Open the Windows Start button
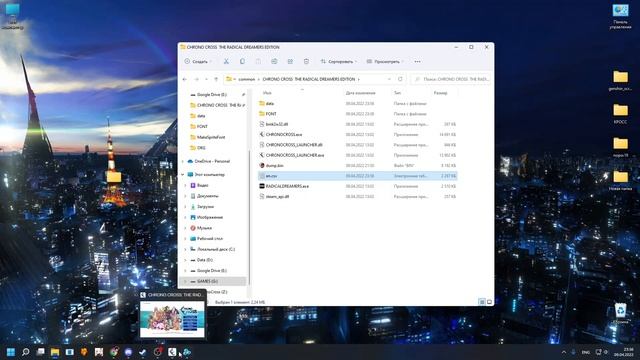This screenshot has height=360, width=640. click(11, 352)
